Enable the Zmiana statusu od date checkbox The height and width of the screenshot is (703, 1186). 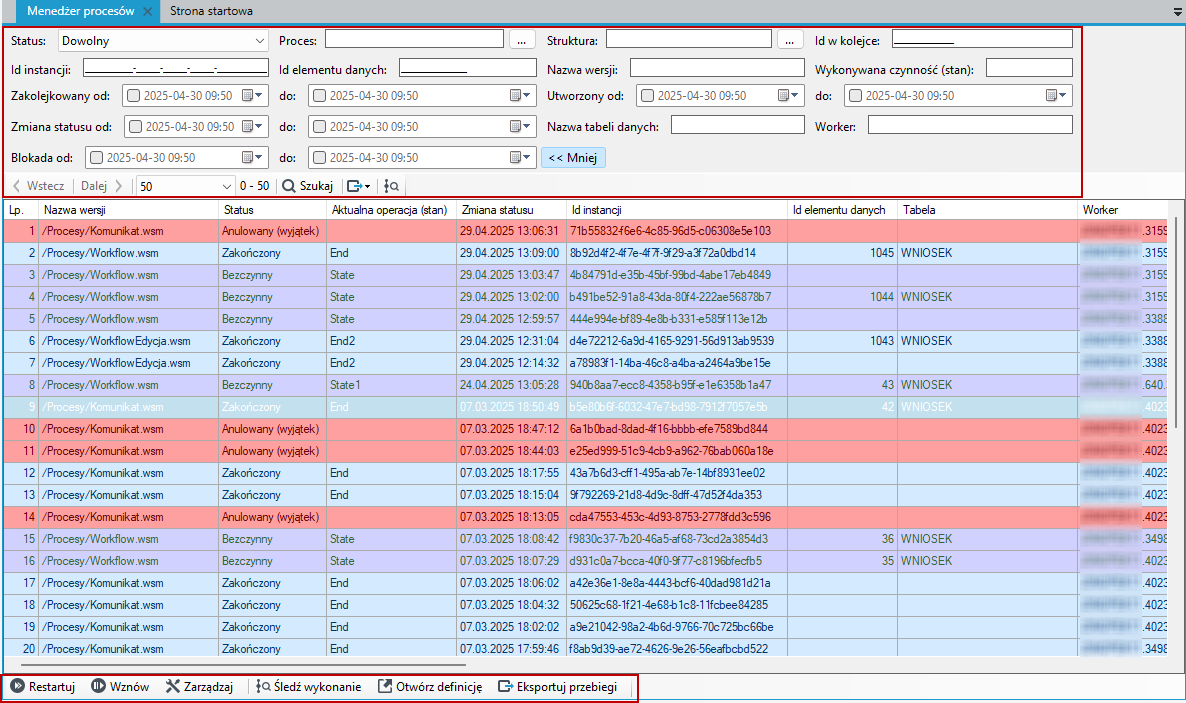pyautogui.click(x=135, y=126)
